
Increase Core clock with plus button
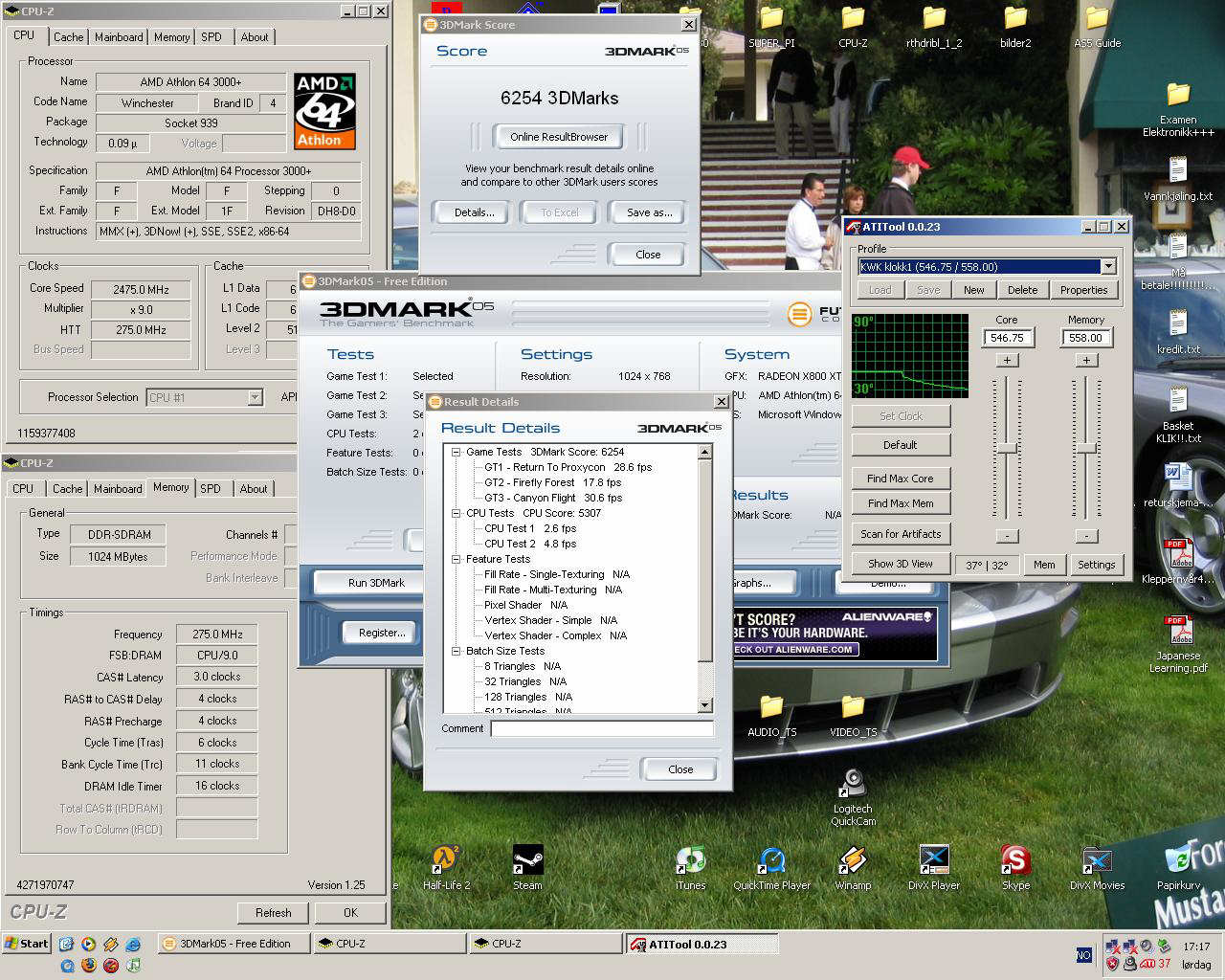click(1006, 360)
